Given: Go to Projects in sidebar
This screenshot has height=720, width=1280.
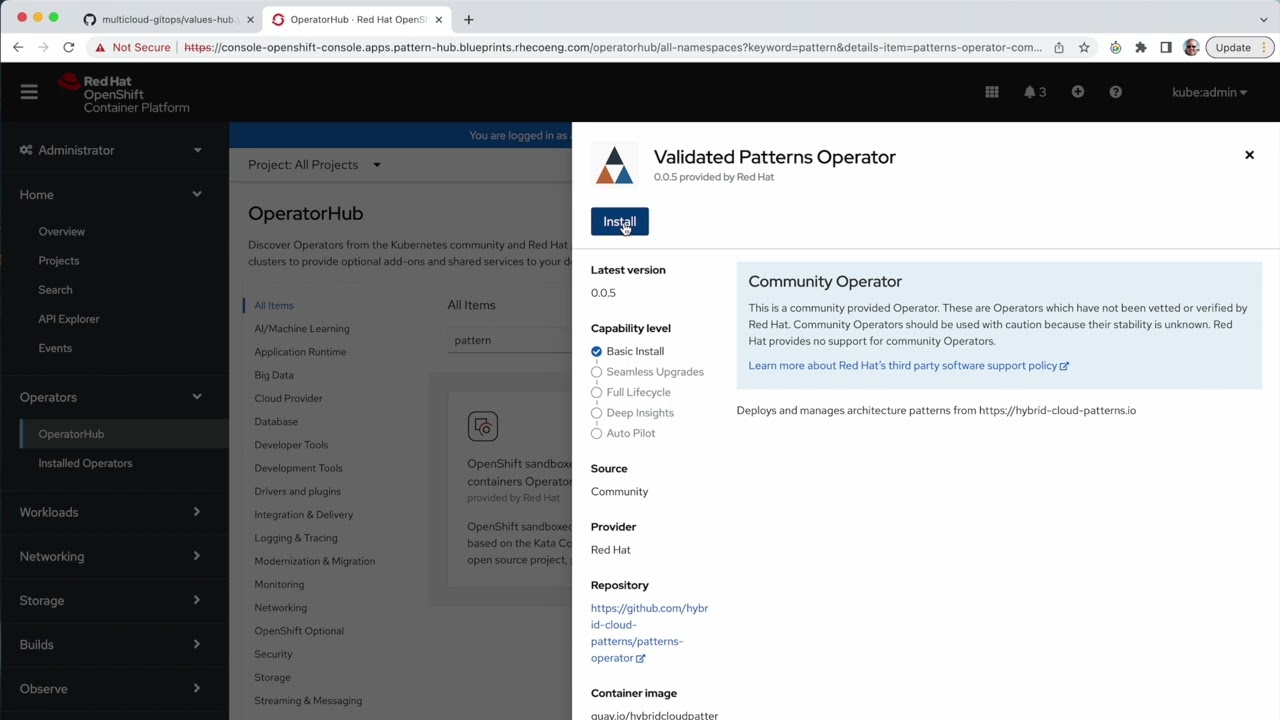Looking at the screenshot, I should tap(59, 260).
